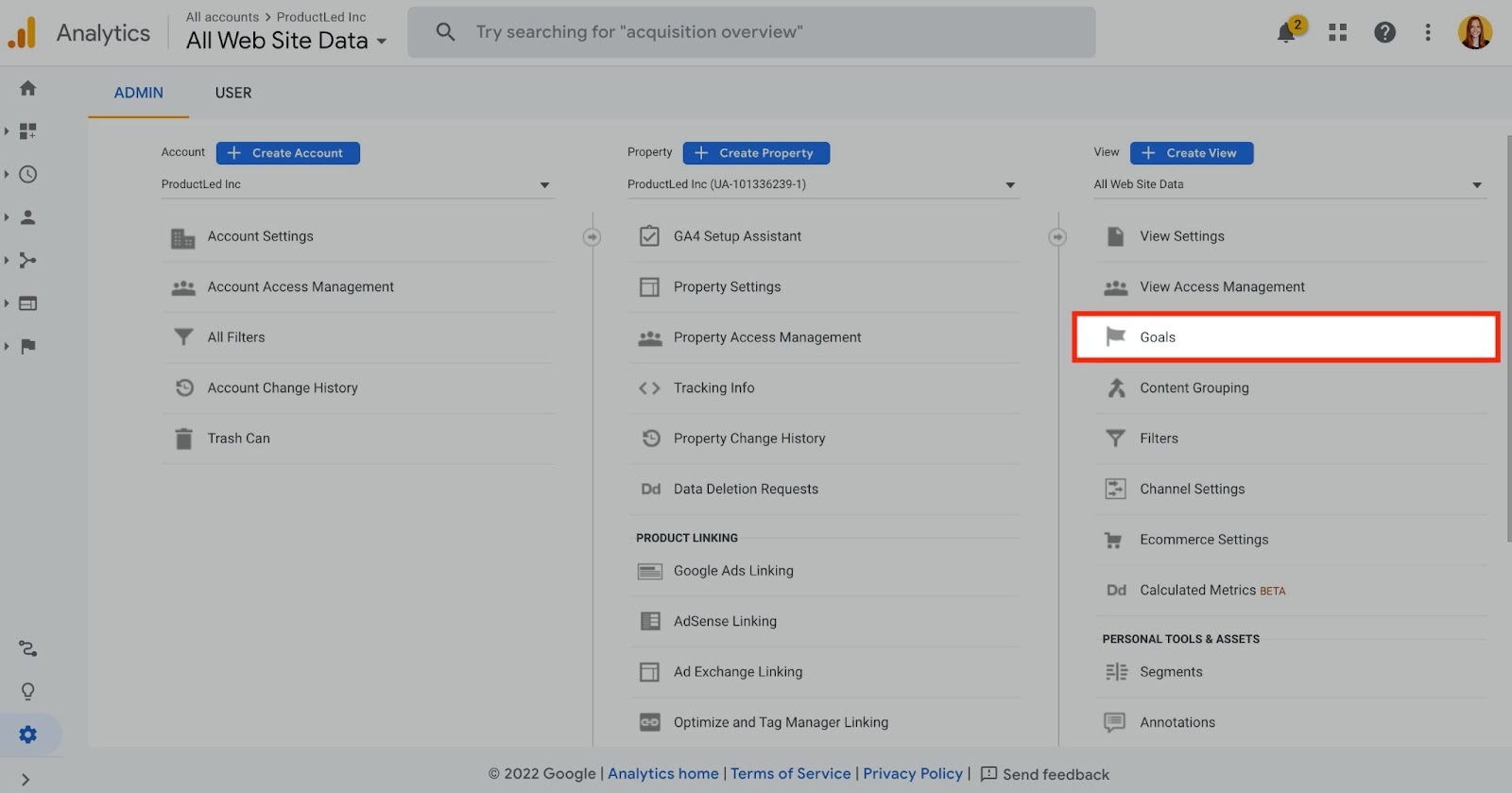
Task: Open the Google apps grid icon
Action: pos(1337,32)
